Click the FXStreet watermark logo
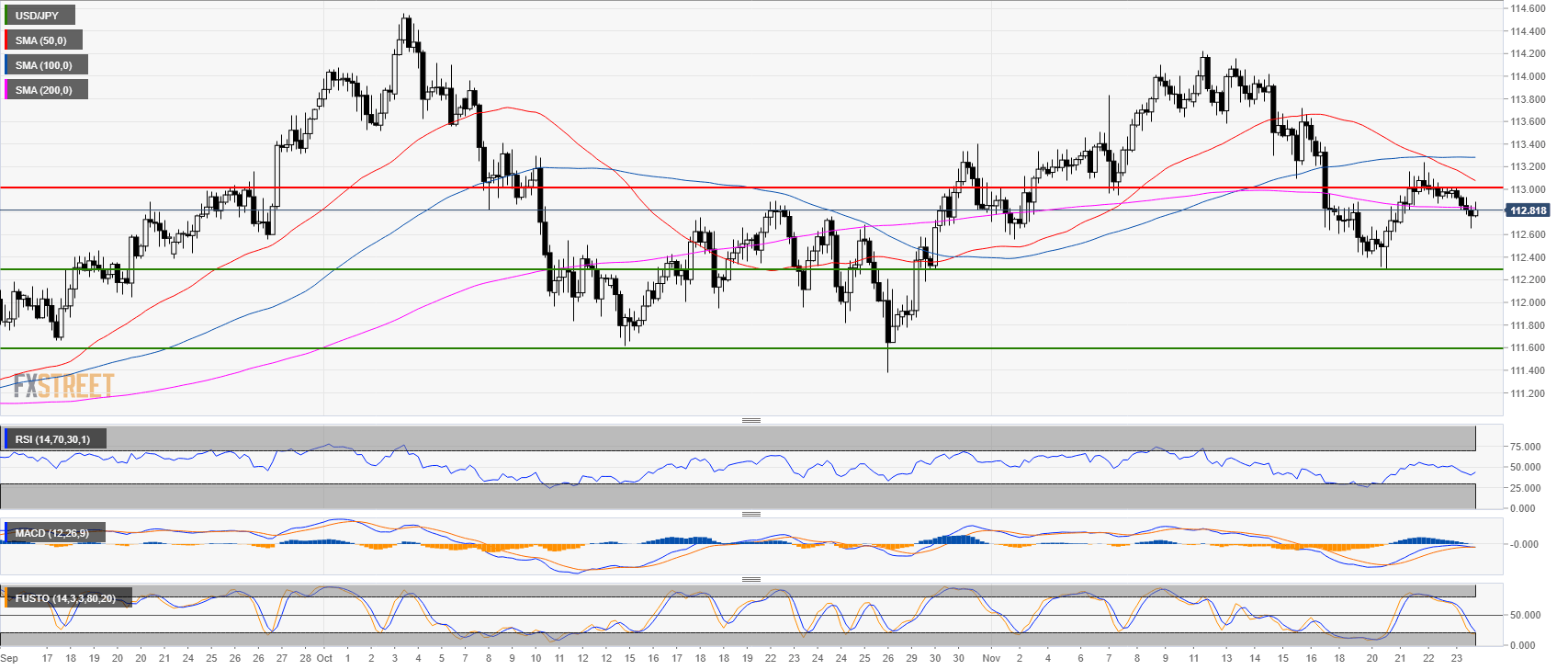The width and height of the screenshot is (1568, 670). coord(63,385)
